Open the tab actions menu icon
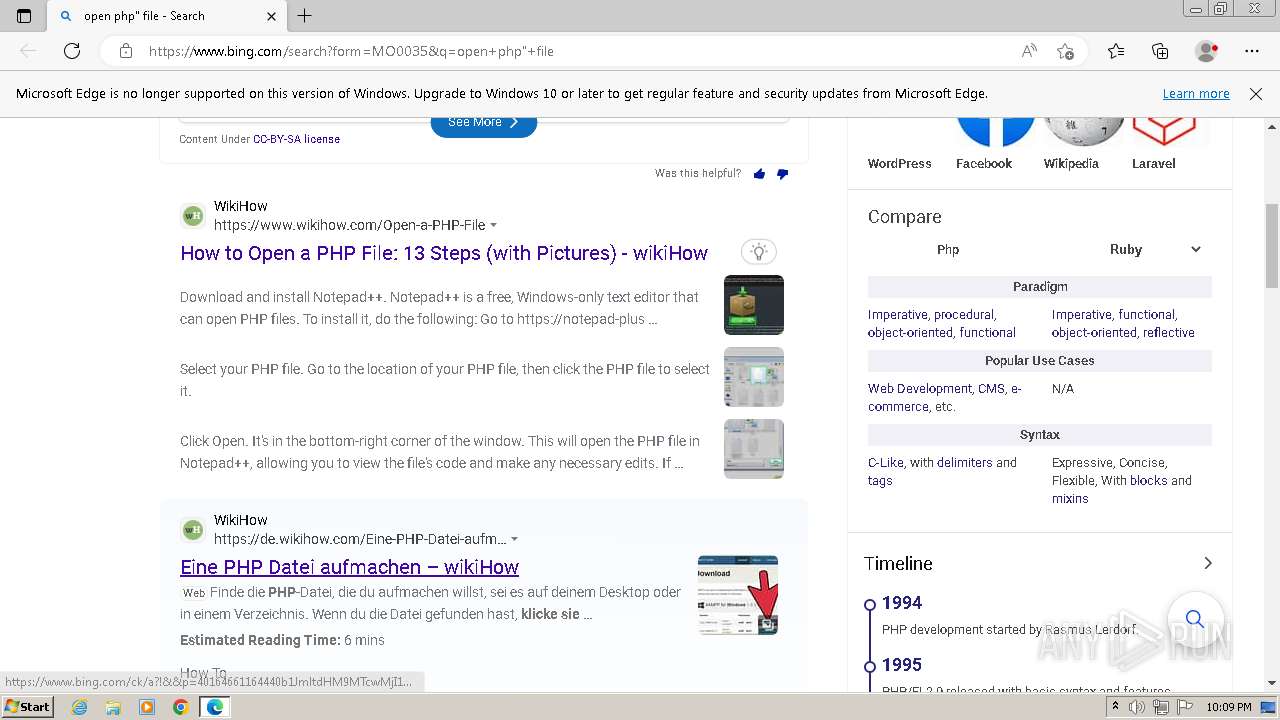 24,16
